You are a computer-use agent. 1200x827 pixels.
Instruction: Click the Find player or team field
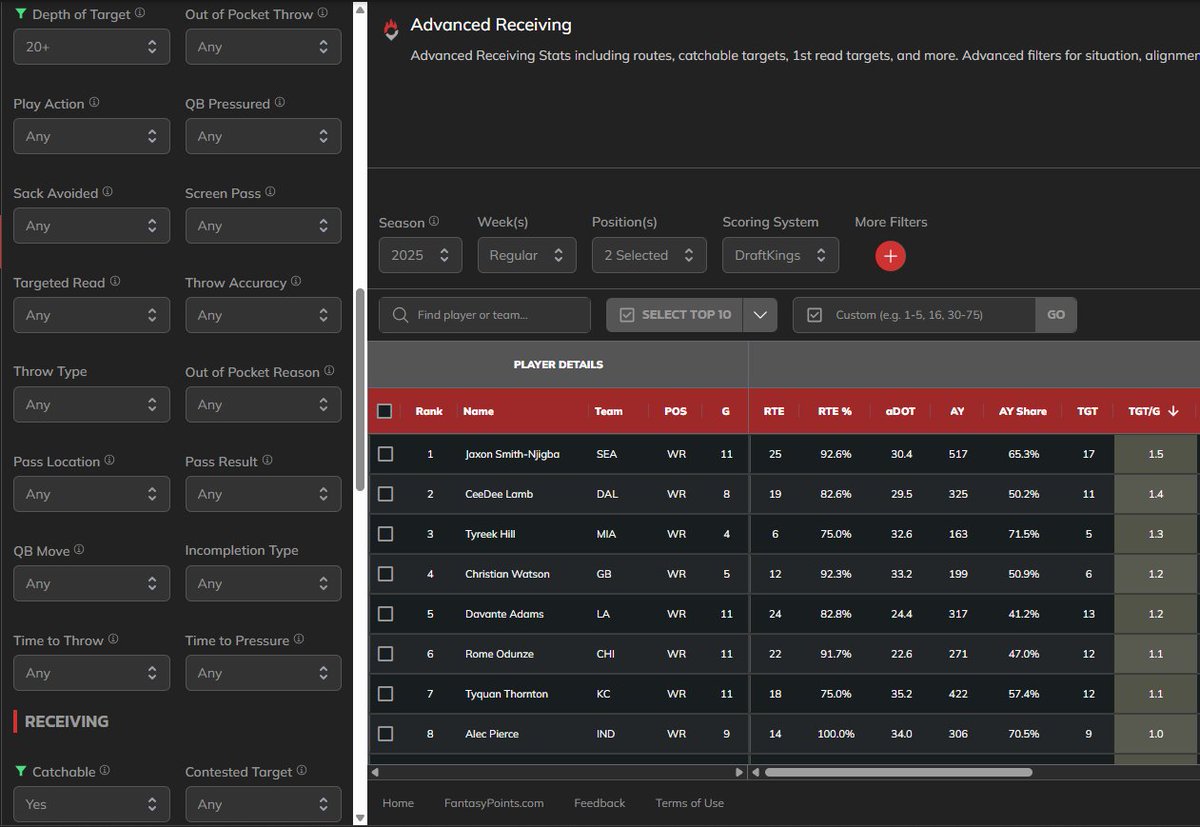point(485,315)
